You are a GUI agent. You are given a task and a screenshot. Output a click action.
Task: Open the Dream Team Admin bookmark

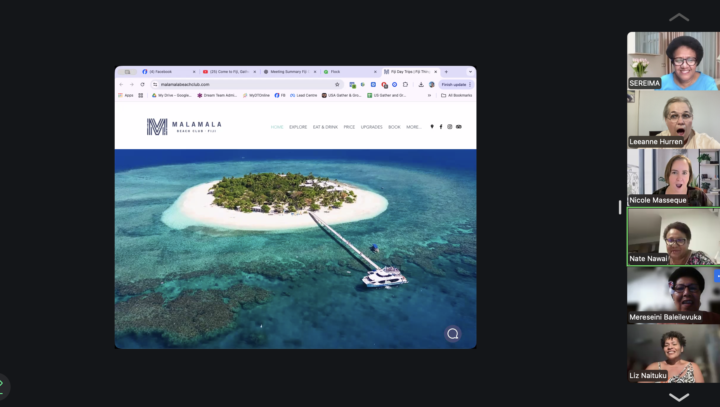217,96
